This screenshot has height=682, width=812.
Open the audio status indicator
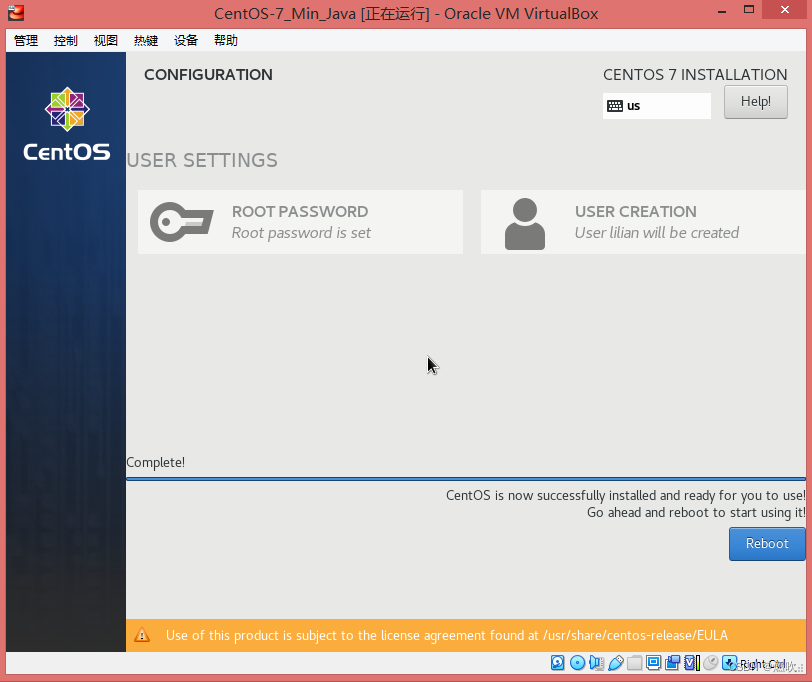click(596, 663)
